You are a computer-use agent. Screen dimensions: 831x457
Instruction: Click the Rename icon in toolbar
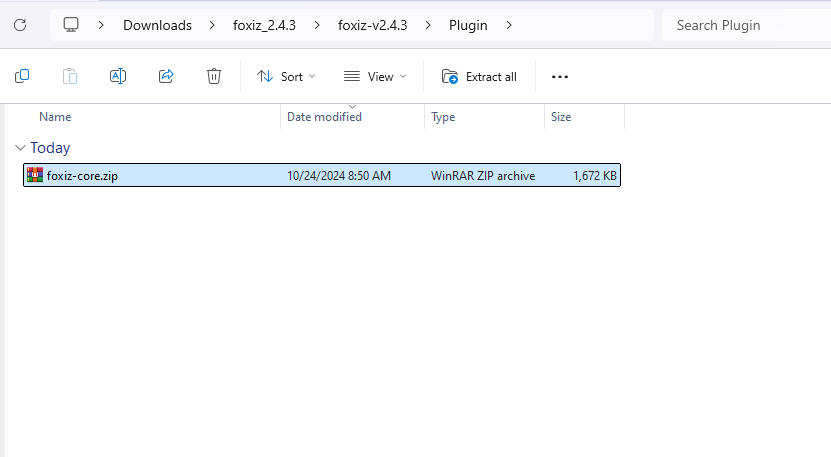pyautogui.click(x=118, y=76)
